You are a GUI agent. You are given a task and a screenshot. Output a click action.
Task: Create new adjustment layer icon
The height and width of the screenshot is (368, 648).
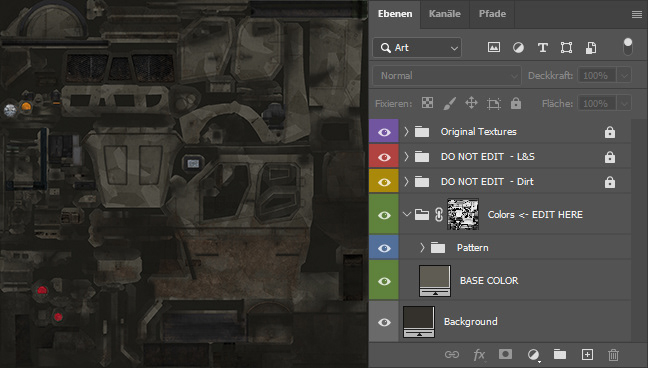(534, 355)
